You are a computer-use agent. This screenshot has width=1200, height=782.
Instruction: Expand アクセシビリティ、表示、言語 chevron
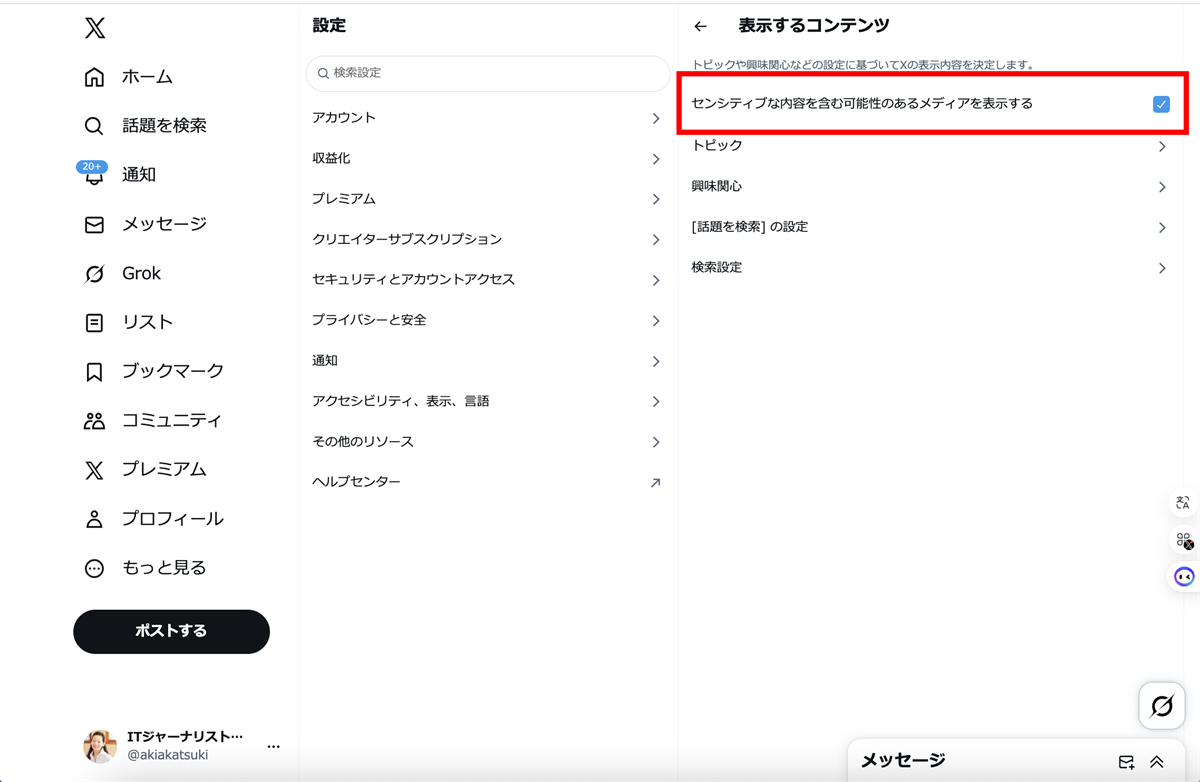pos(656,402)
